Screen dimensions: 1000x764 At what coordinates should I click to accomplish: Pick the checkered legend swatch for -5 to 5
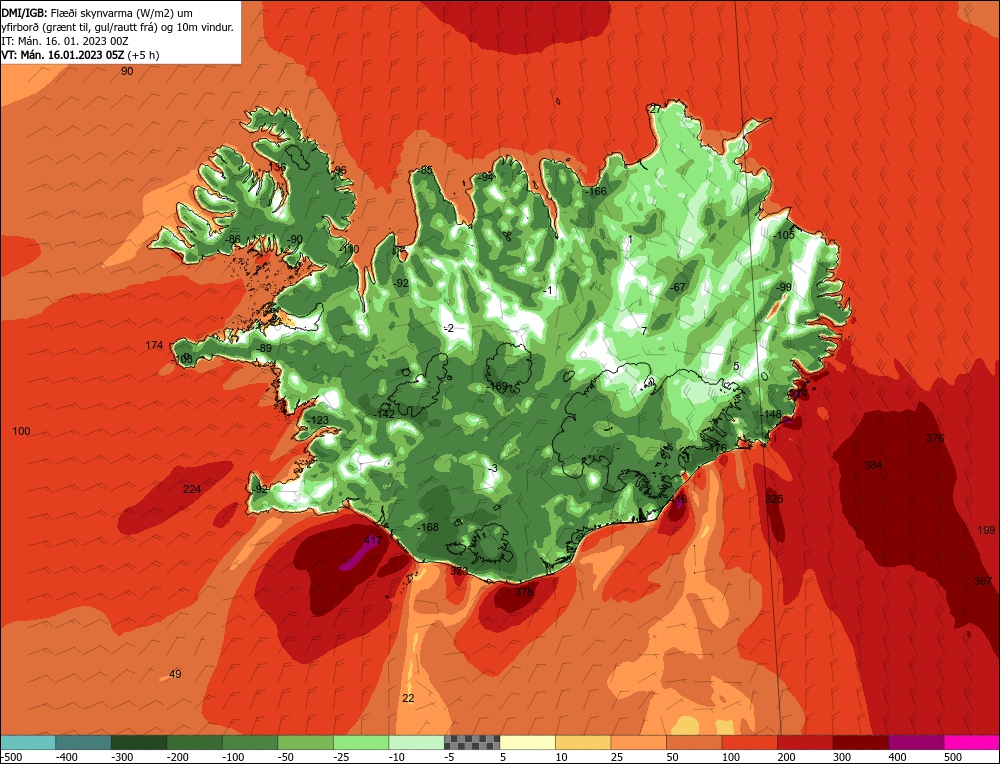tap(472, 742)
